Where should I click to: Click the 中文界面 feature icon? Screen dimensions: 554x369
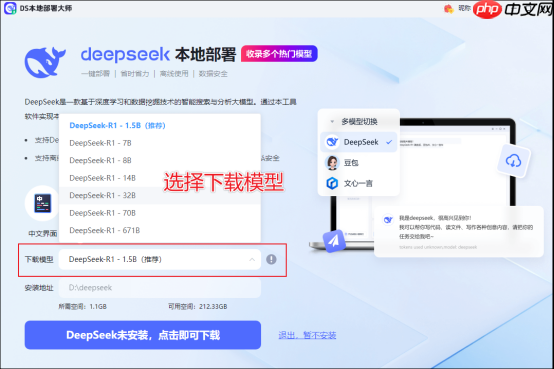(x=42, y=203)
